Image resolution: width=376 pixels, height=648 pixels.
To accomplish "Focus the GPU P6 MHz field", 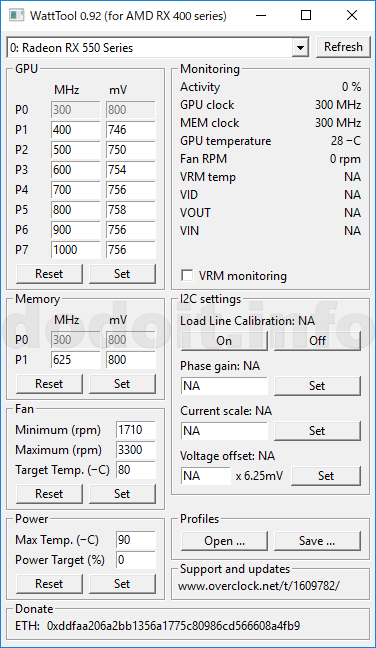I will click(76, 230).
